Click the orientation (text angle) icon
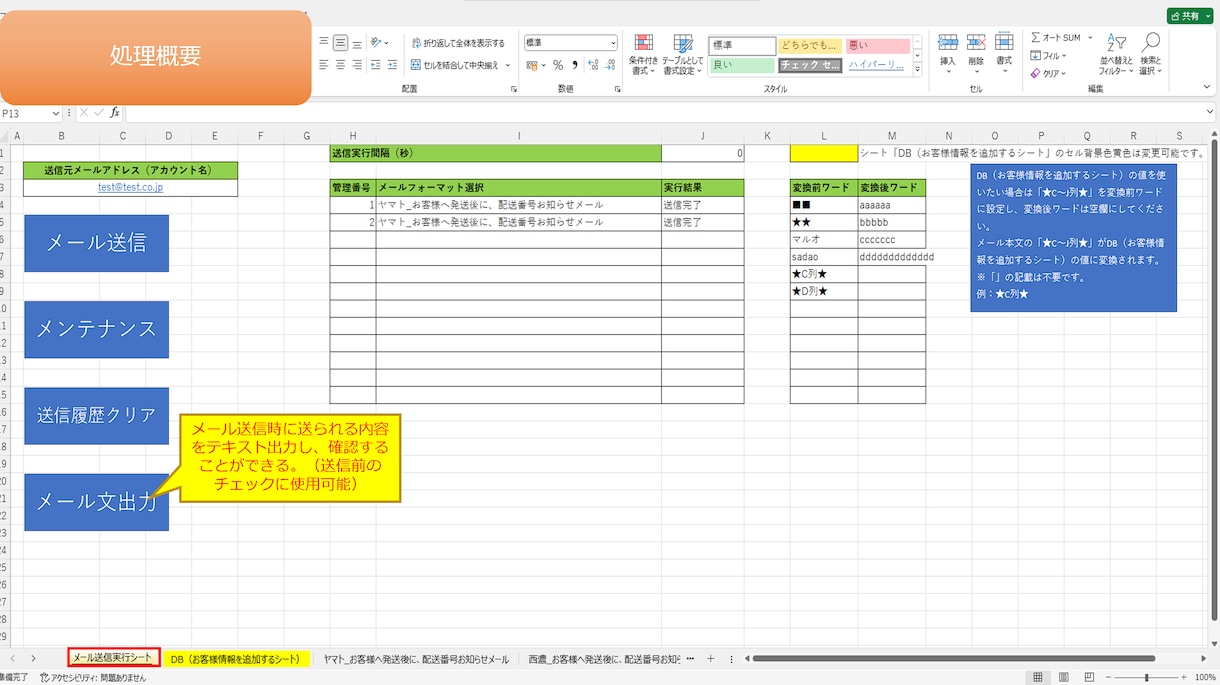The image size is (1220, 685). click(376, 43)
